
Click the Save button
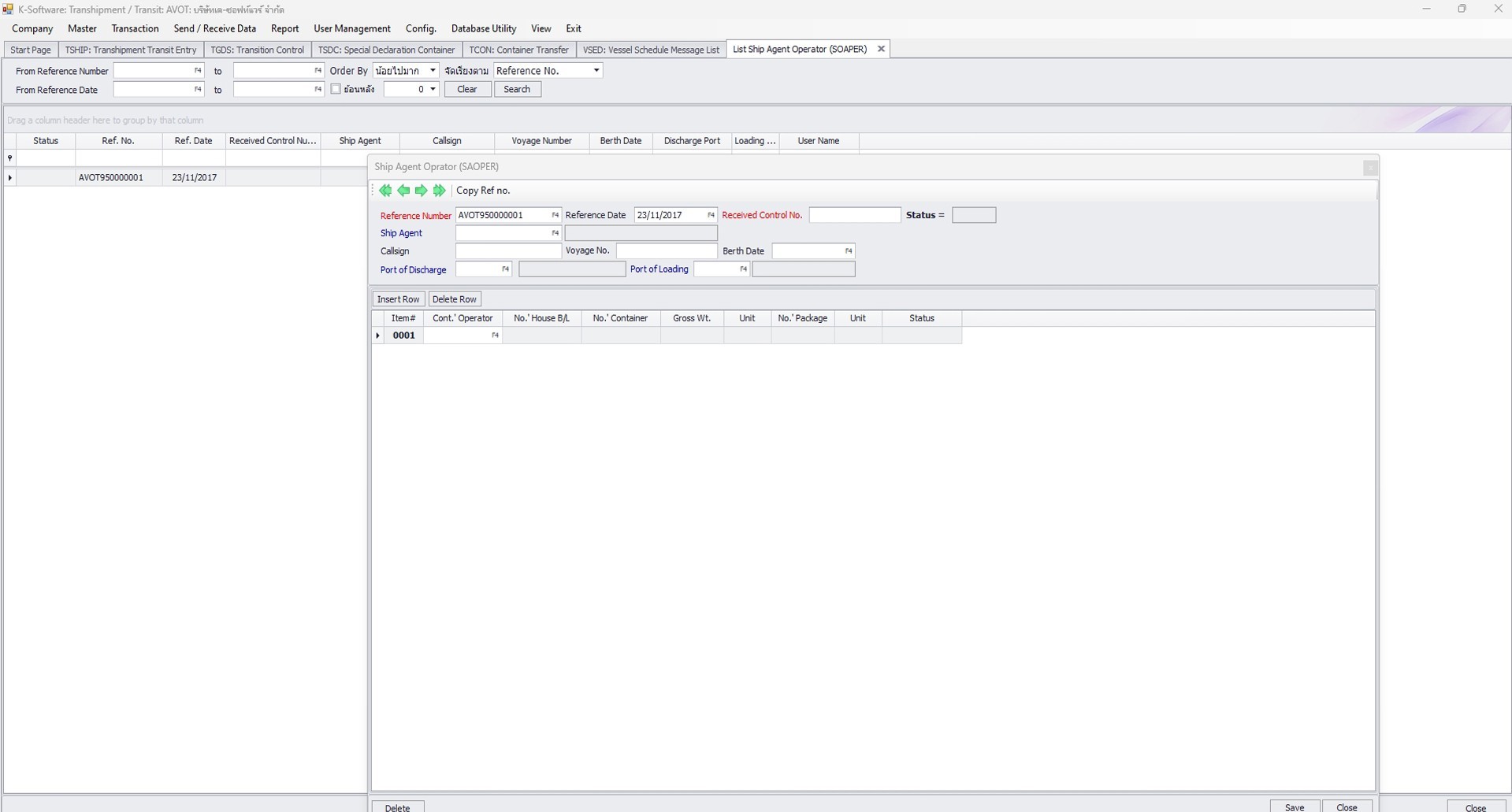point(1294,806)
